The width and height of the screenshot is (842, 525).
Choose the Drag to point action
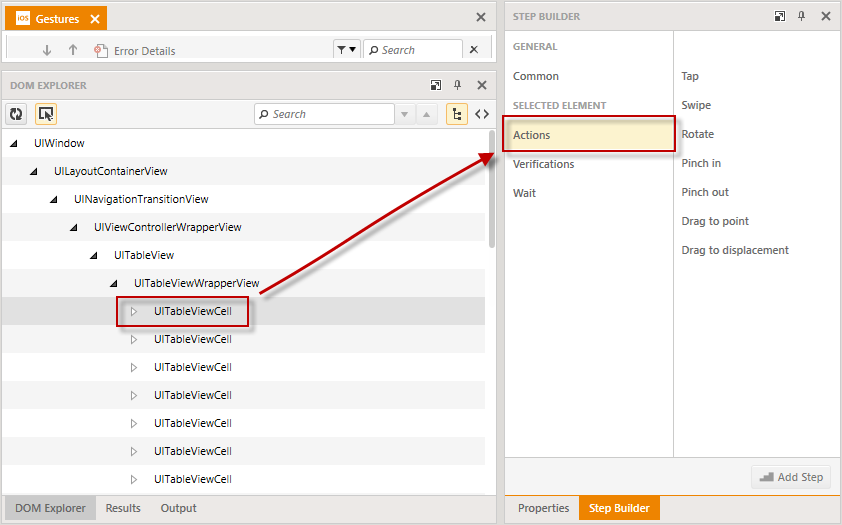tap(715, 221)
